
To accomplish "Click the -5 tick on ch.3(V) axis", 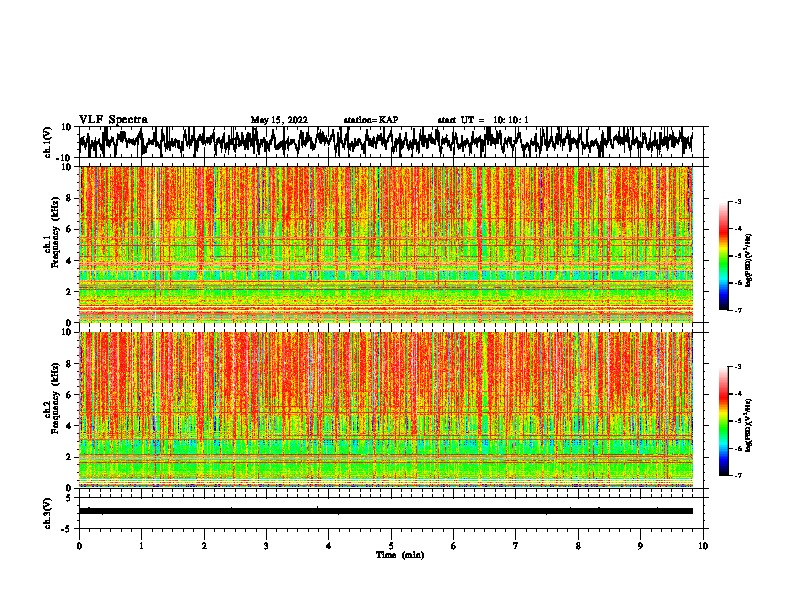I will tap(67, 529).
